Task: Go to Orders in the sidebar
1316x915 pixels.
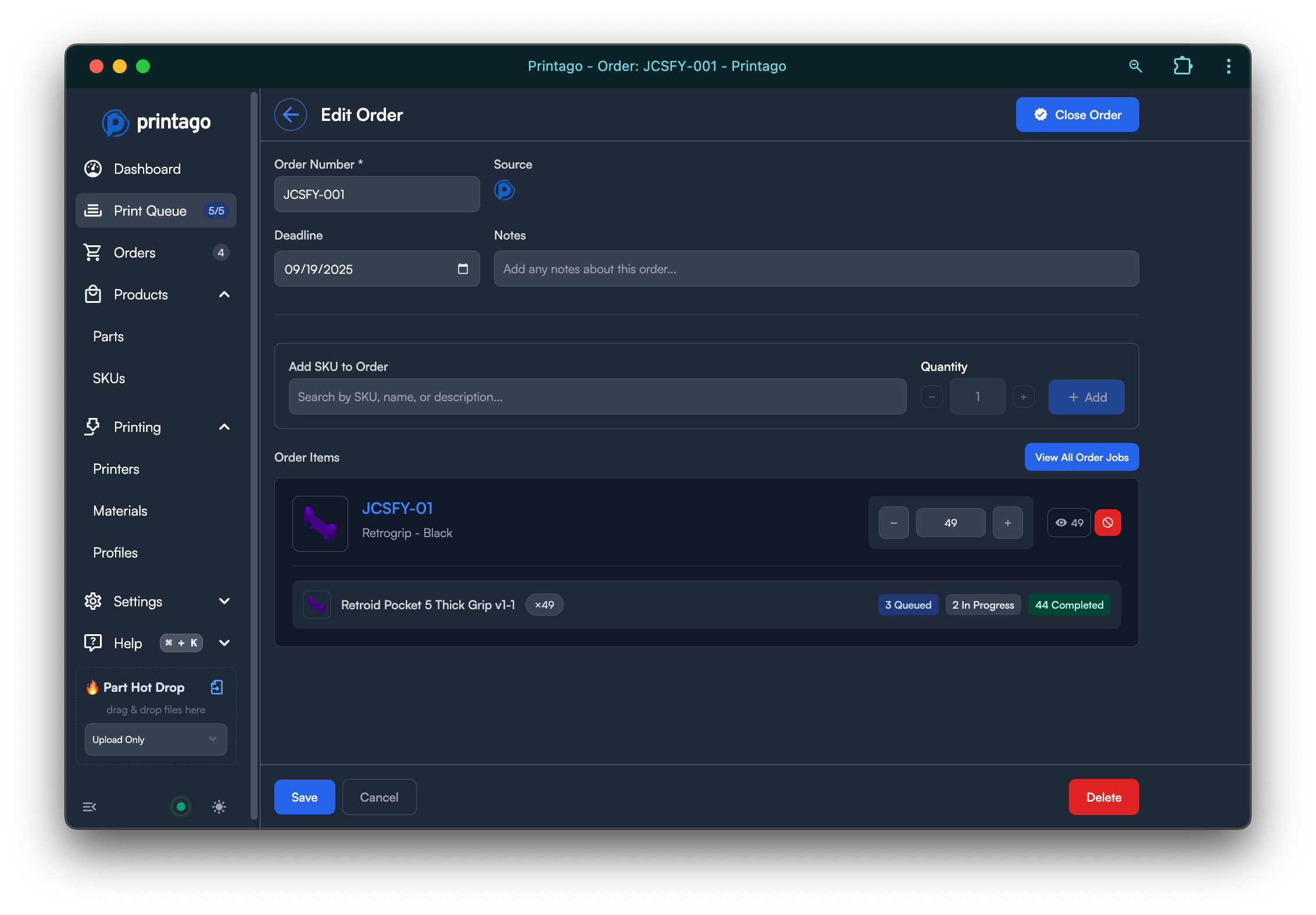Action: (135, 253)
